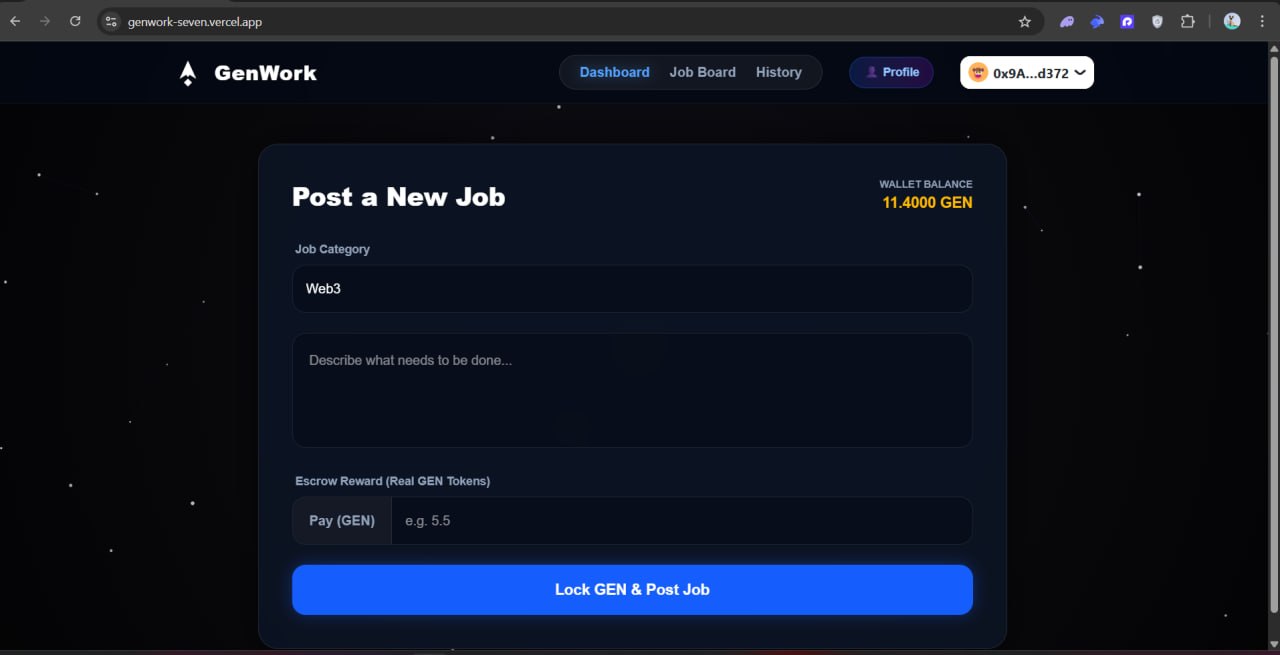Click the browser back arrow
The height and width of the screenshot is (655, 1280).
(15, 21)
